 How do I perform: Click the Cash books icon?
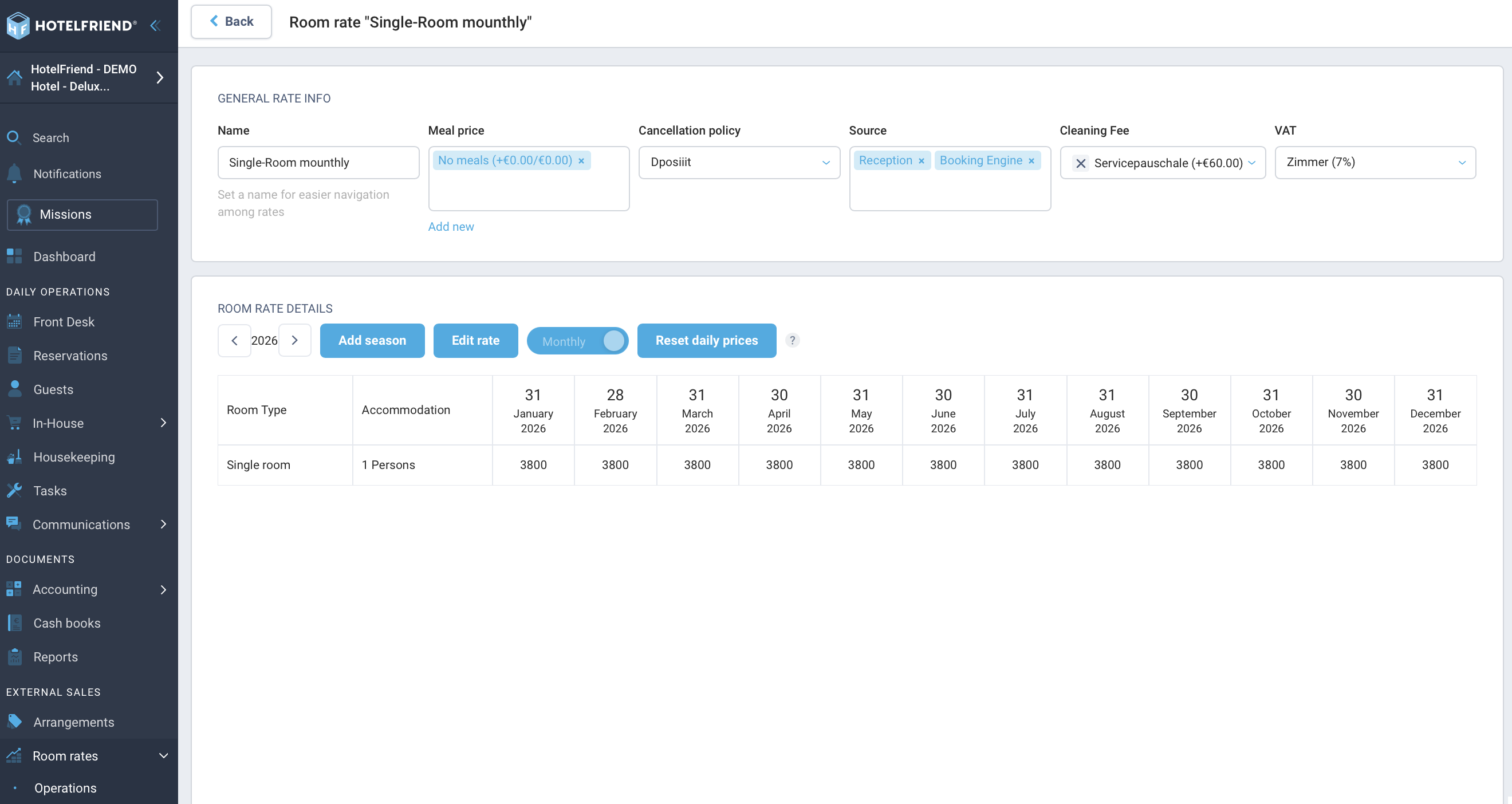[x=14, y=622]
